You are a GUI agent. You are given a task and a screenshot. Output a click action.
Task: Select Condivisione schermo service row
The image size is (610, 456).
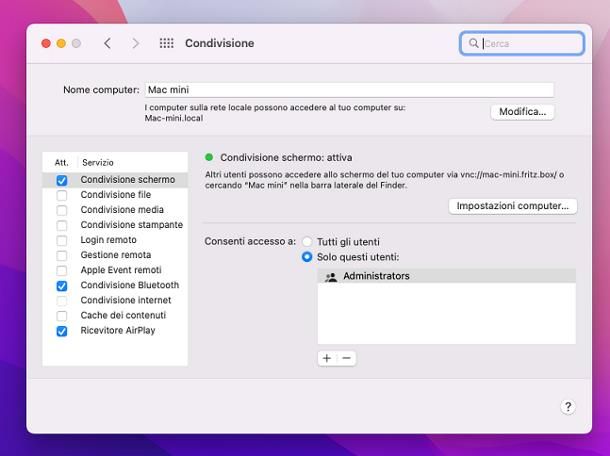115,180
